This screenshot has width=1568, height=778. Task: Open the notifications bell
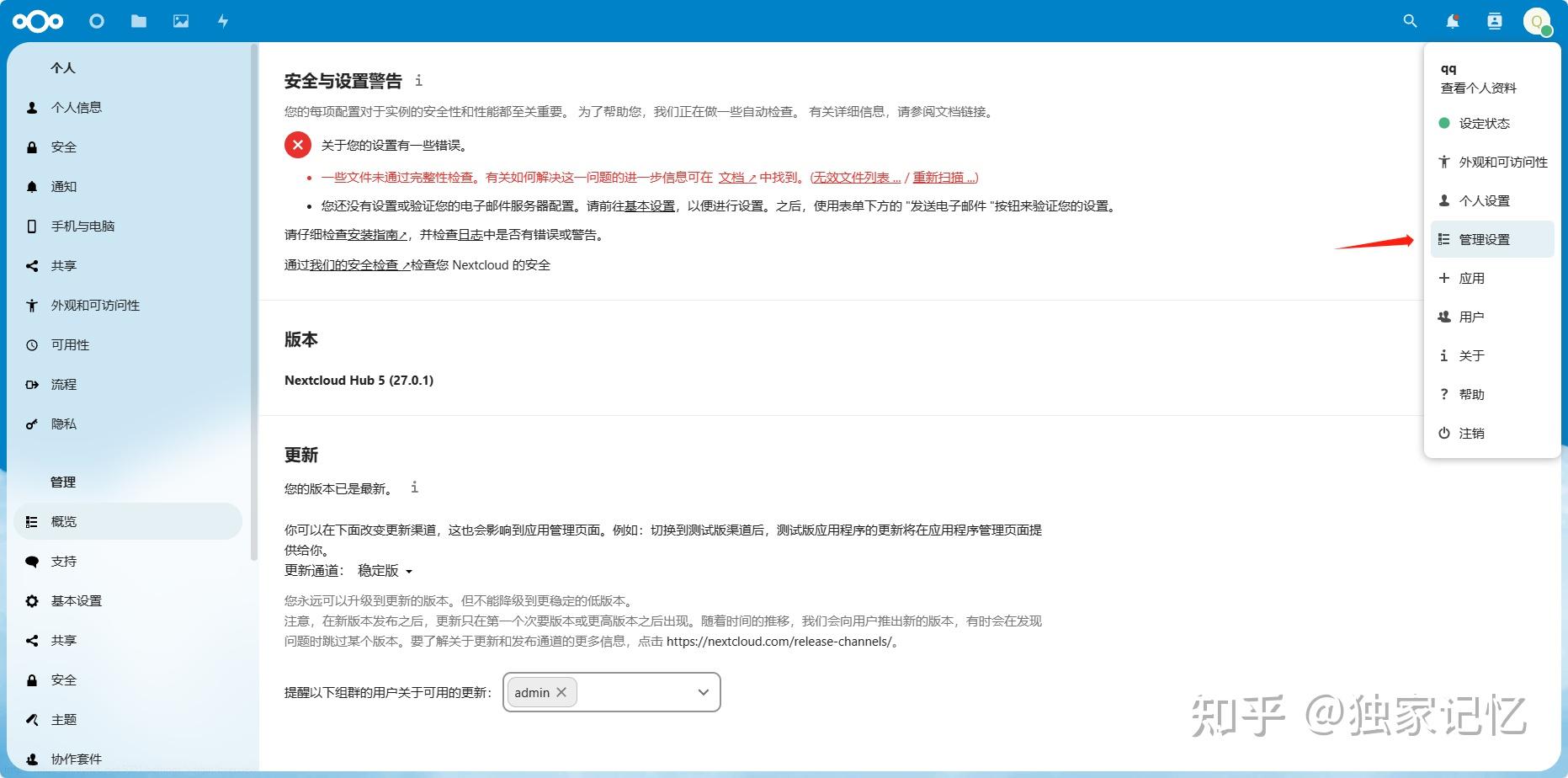[1451, 21]
